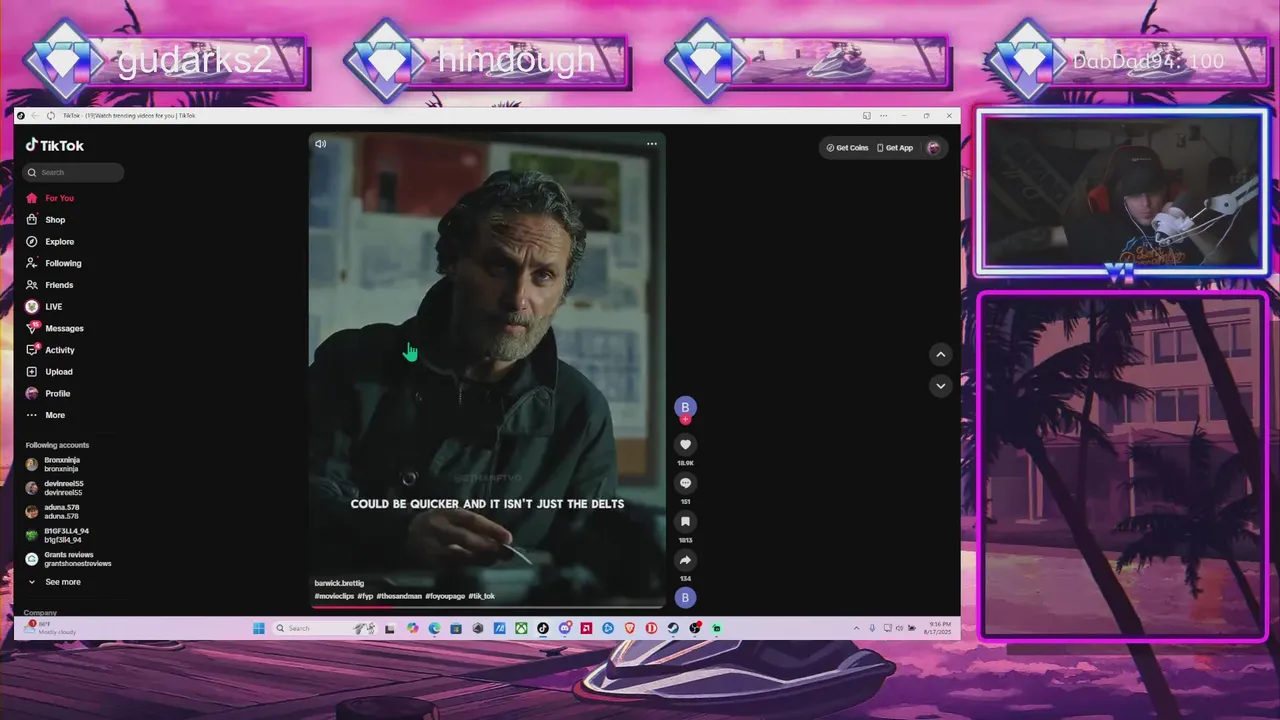
Task: Go to the previous video
Action: click(x=940, y=354)
